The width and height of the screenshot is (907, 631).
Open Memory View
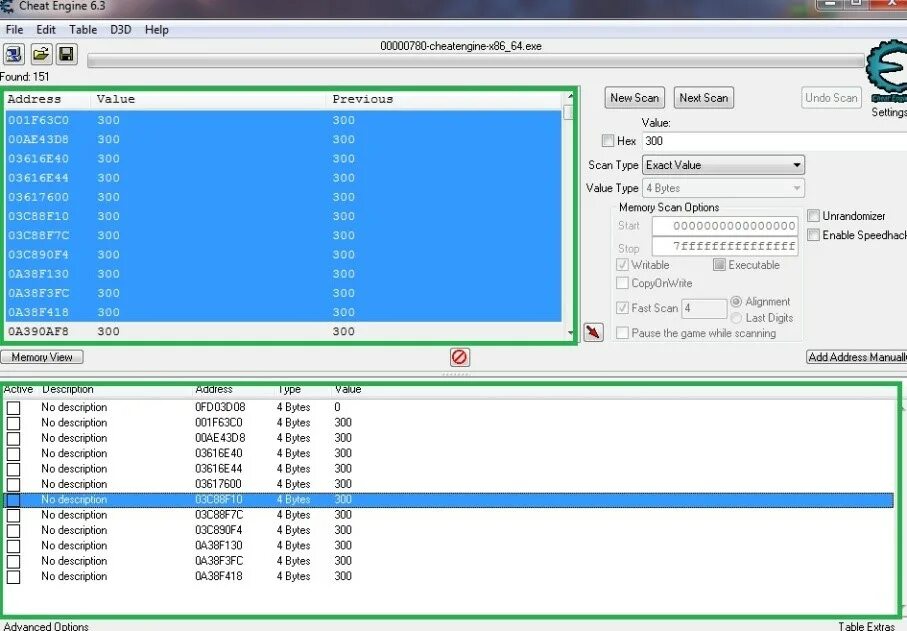click(x=42, y=357)
